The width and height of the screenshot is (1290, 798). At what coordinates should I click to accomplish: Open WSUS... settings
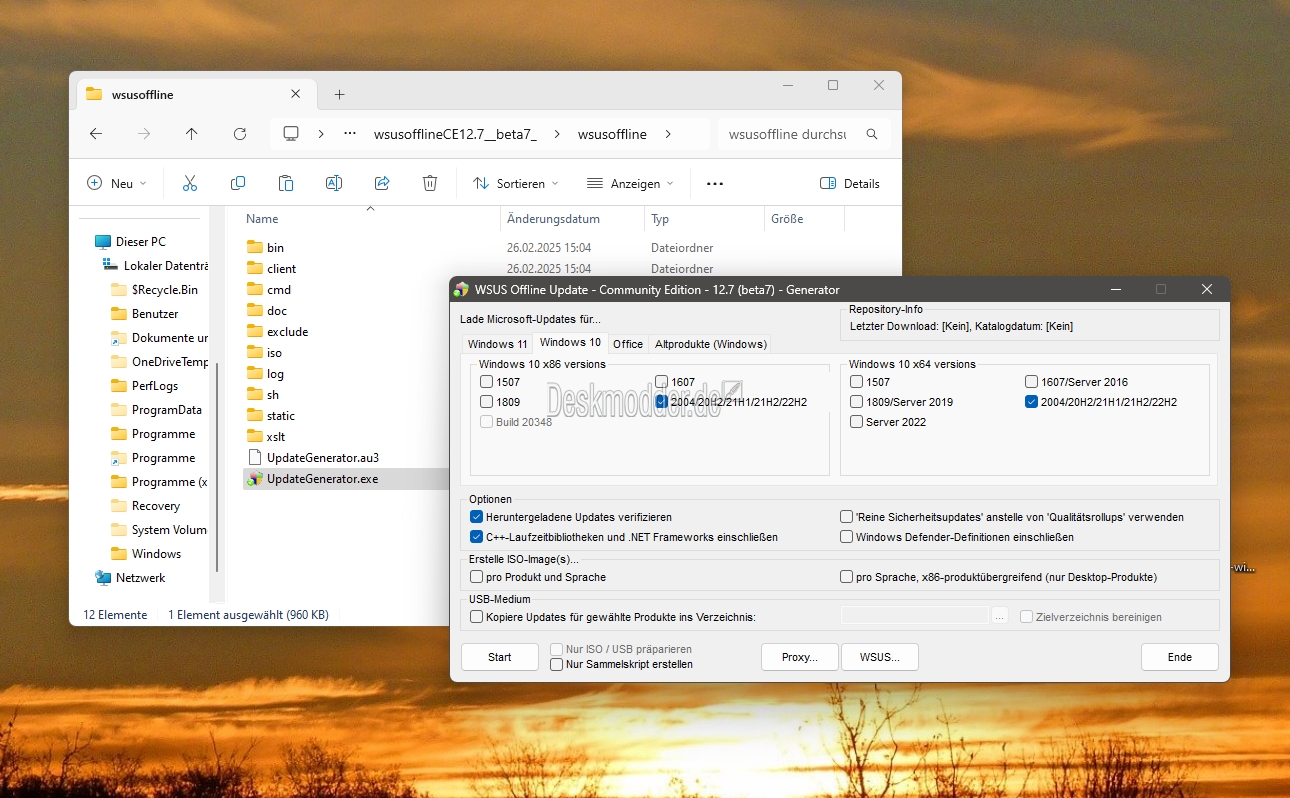click(879, 657)
